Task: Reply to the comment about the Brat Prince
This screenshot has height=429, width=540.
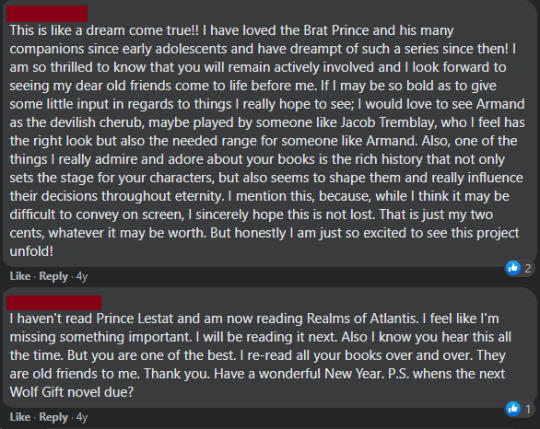Action: pos(53,276)
